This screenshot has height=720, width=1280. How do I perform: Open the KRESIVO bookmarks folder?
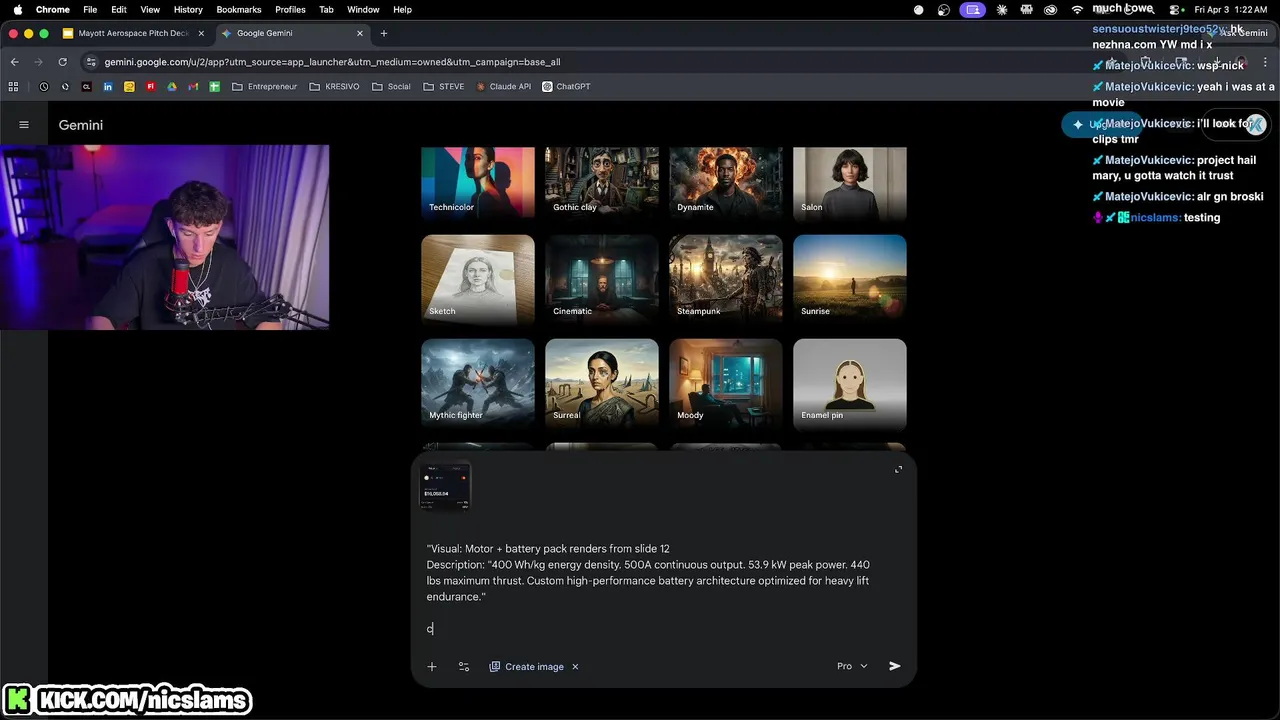coord(334,87)
